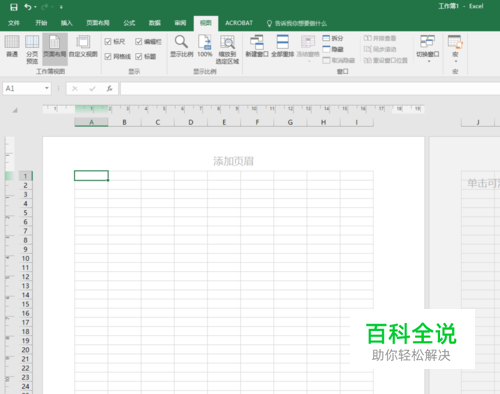Open the Name Box dropdown arrow

pos(47,88)
